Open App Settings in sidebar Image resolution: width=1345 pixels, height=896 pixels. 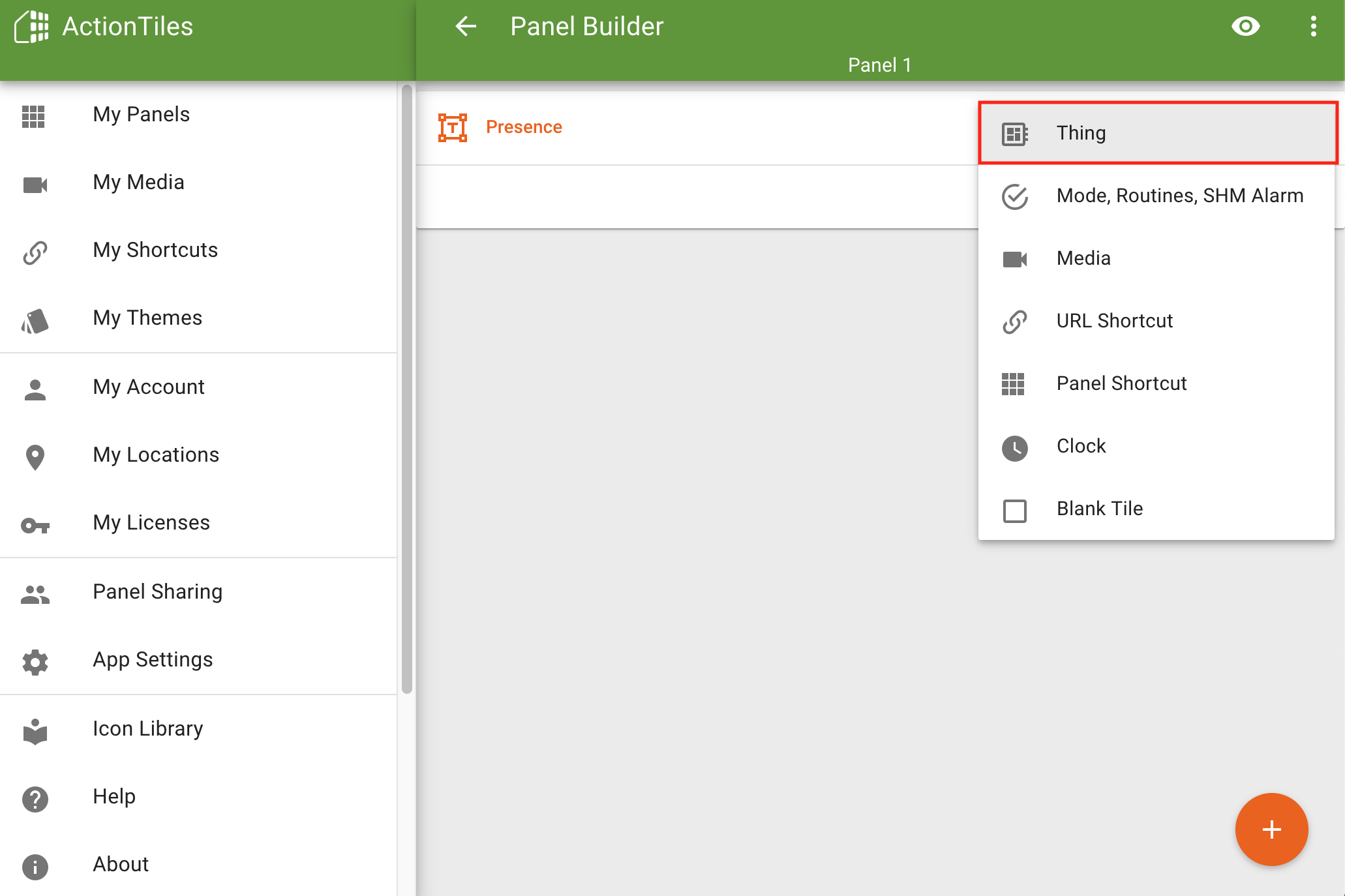coord(198,660)
